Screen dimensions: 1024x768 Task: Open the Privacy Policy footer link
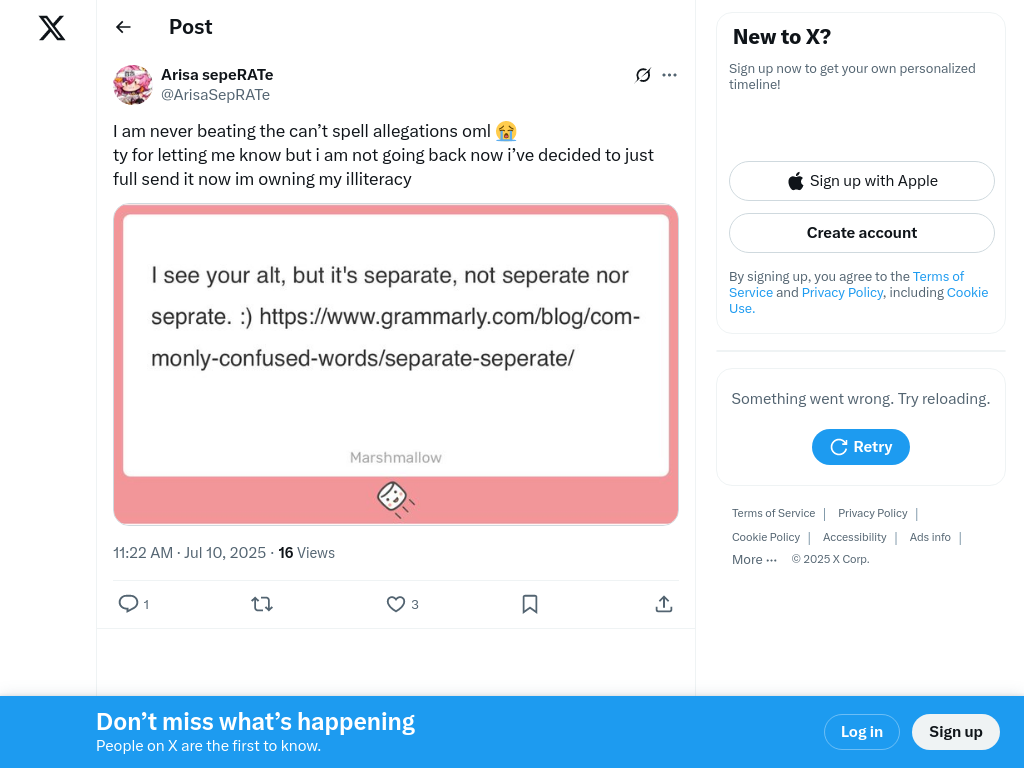tap(872, 513)
